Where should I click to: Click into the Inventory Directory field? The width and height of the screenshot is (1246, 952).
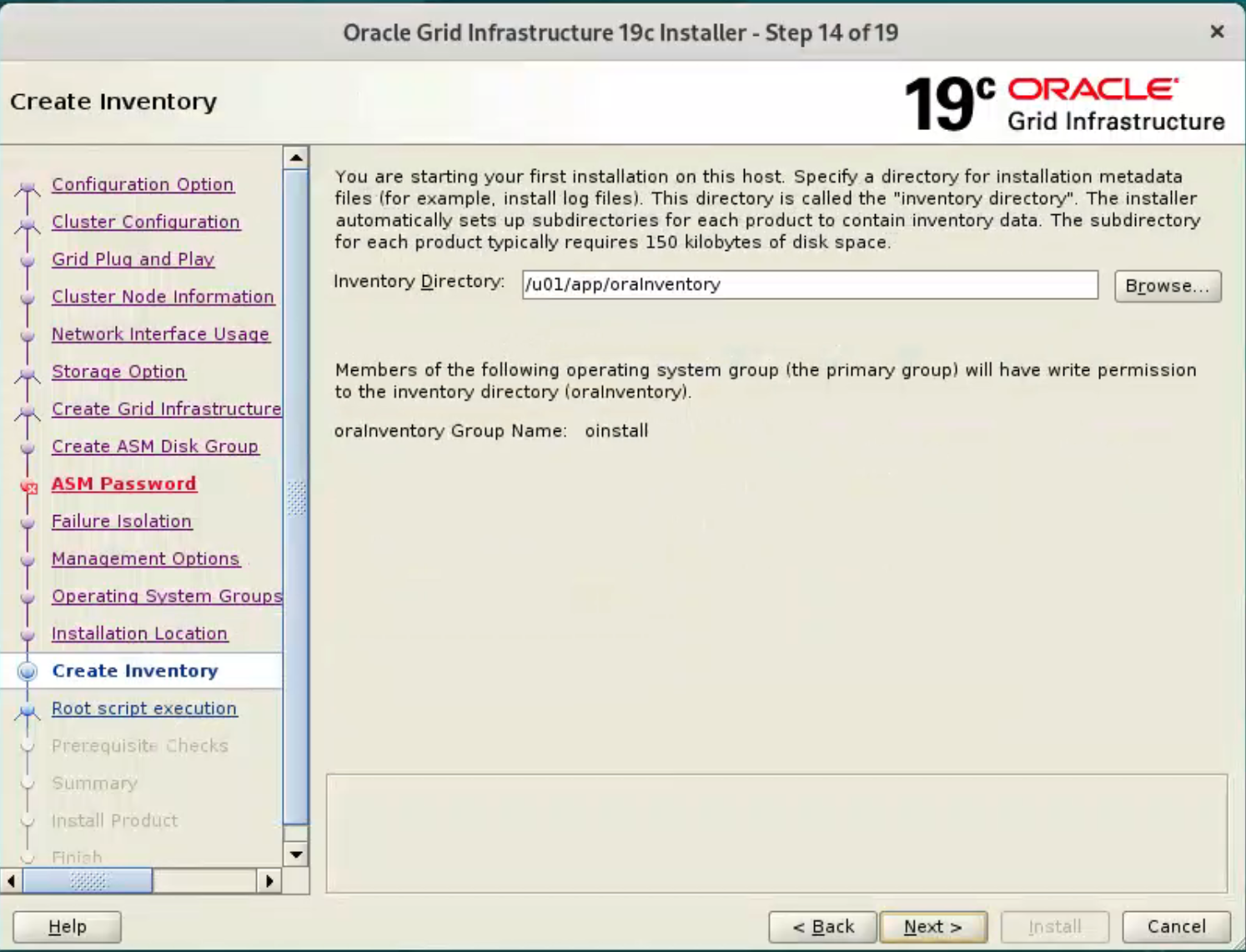810,284
